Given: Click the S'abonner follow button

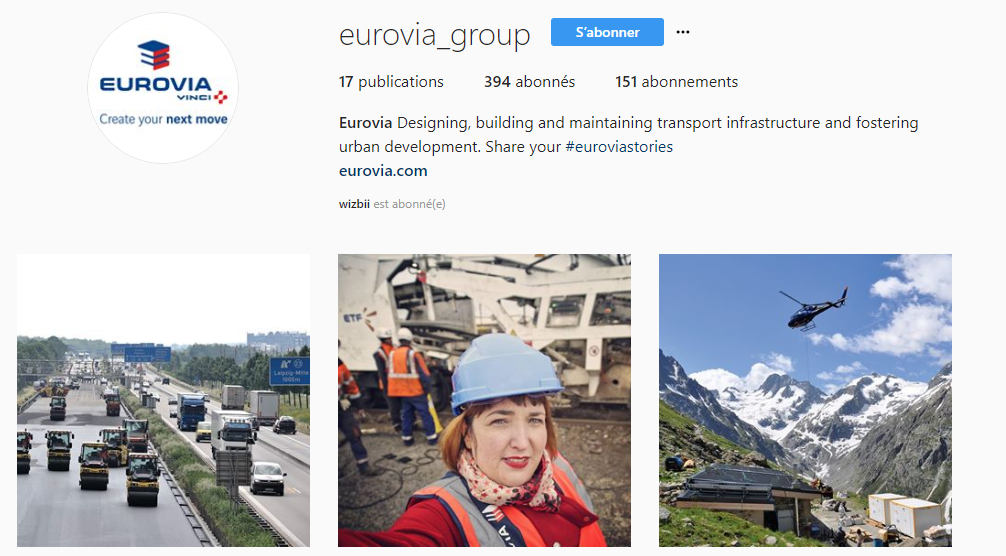Looking at the screenshot, I should [x=607, y=32].
